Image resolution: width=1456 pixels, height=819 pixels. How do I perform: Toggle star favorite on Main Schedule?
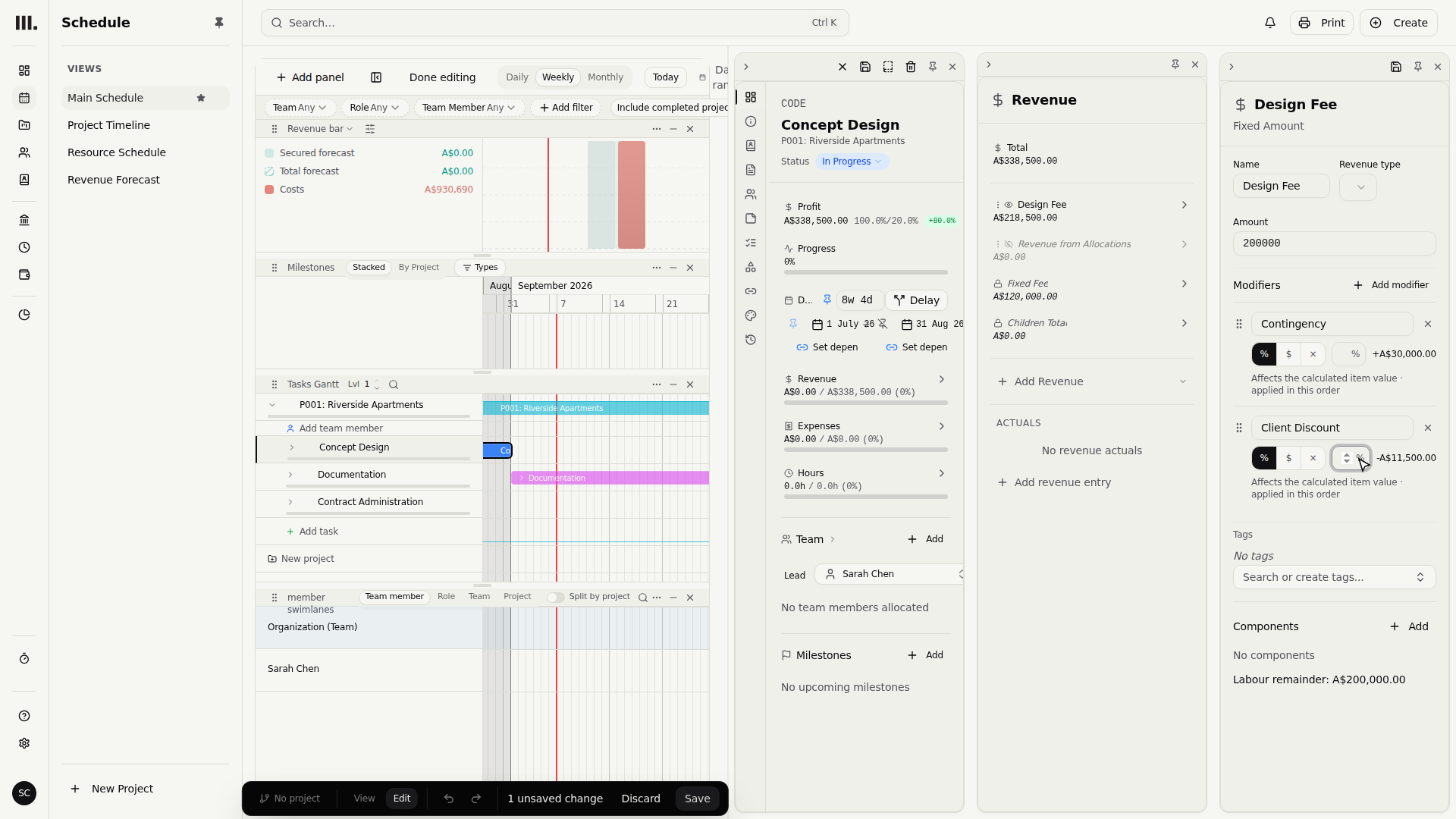(201, 98)
